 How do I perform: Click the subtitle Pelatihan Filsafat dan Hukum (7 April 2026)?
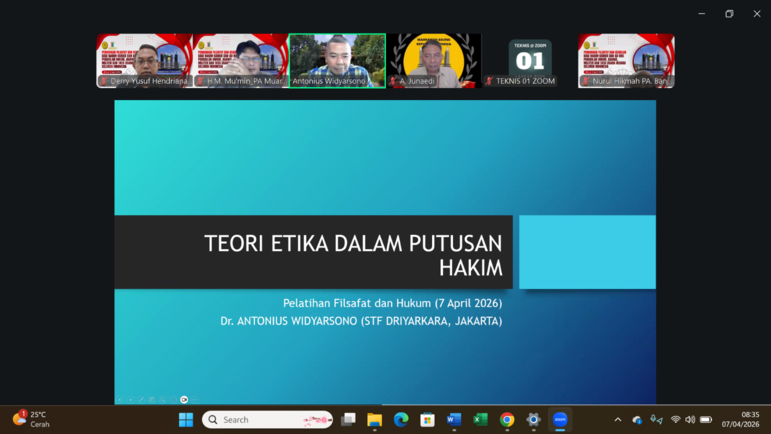(x=392, y=303)
